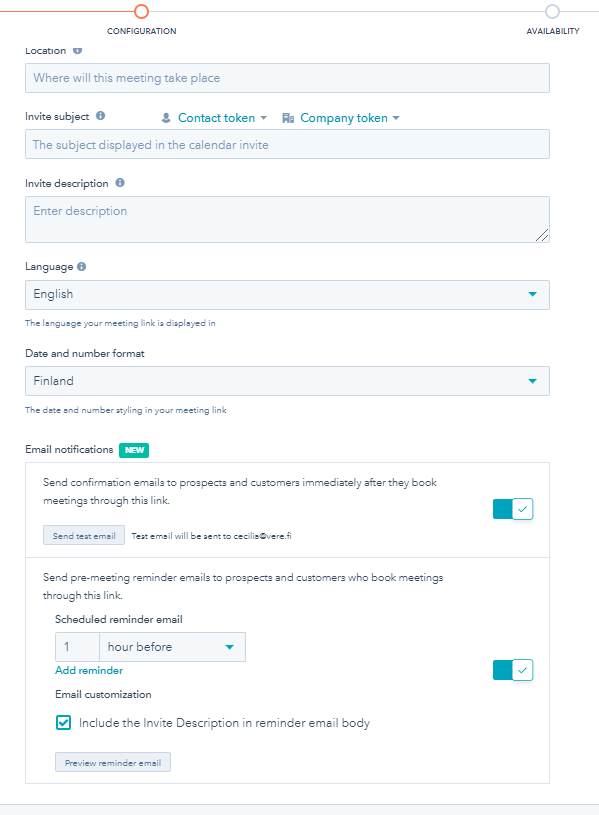Click the Company token building icon
The height and width of the screenshot is (815, 599).
tap(288, 118)
